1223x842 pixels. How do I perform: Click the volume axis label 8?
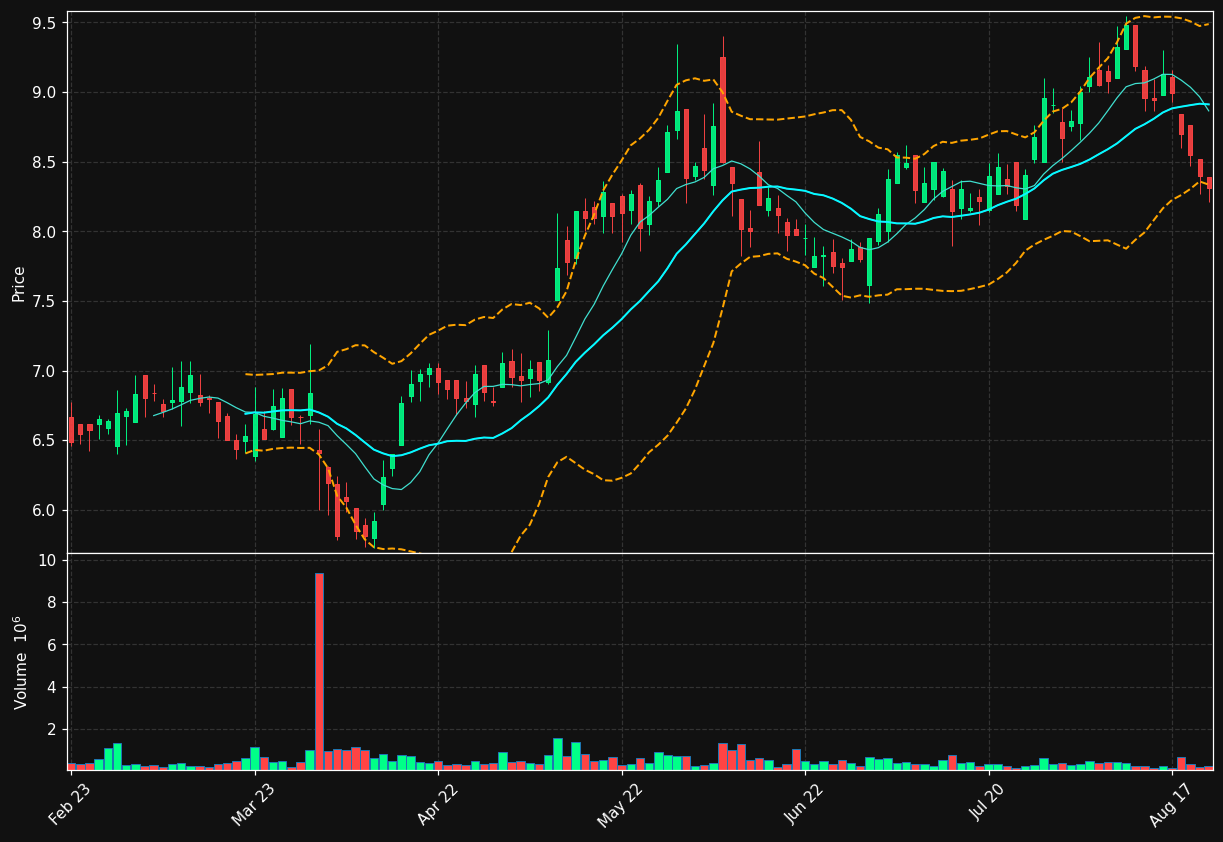pos(53,602)
